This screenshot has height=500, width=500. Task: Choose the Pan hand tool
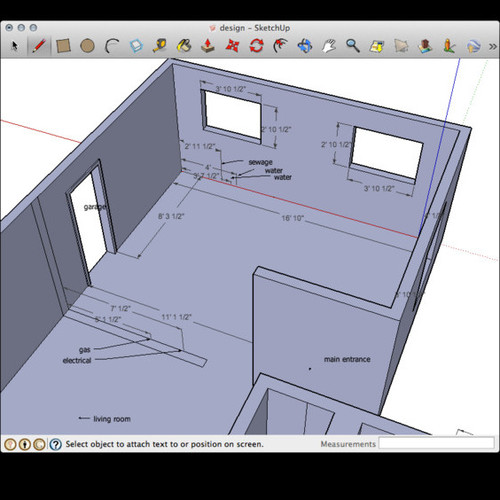[x=329, y=46]
